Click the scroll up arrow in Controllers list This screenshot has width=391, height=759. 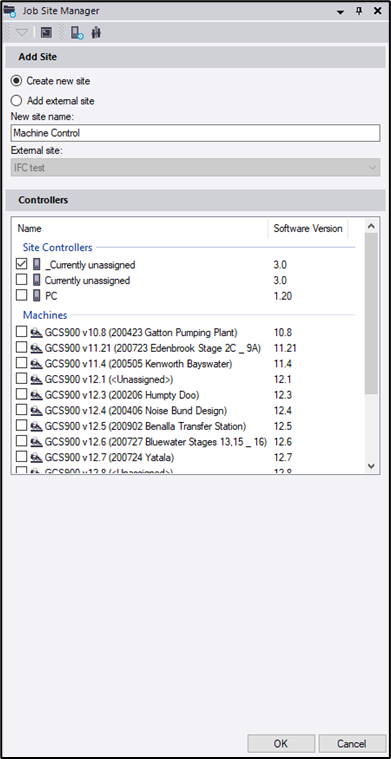point(371,226)
